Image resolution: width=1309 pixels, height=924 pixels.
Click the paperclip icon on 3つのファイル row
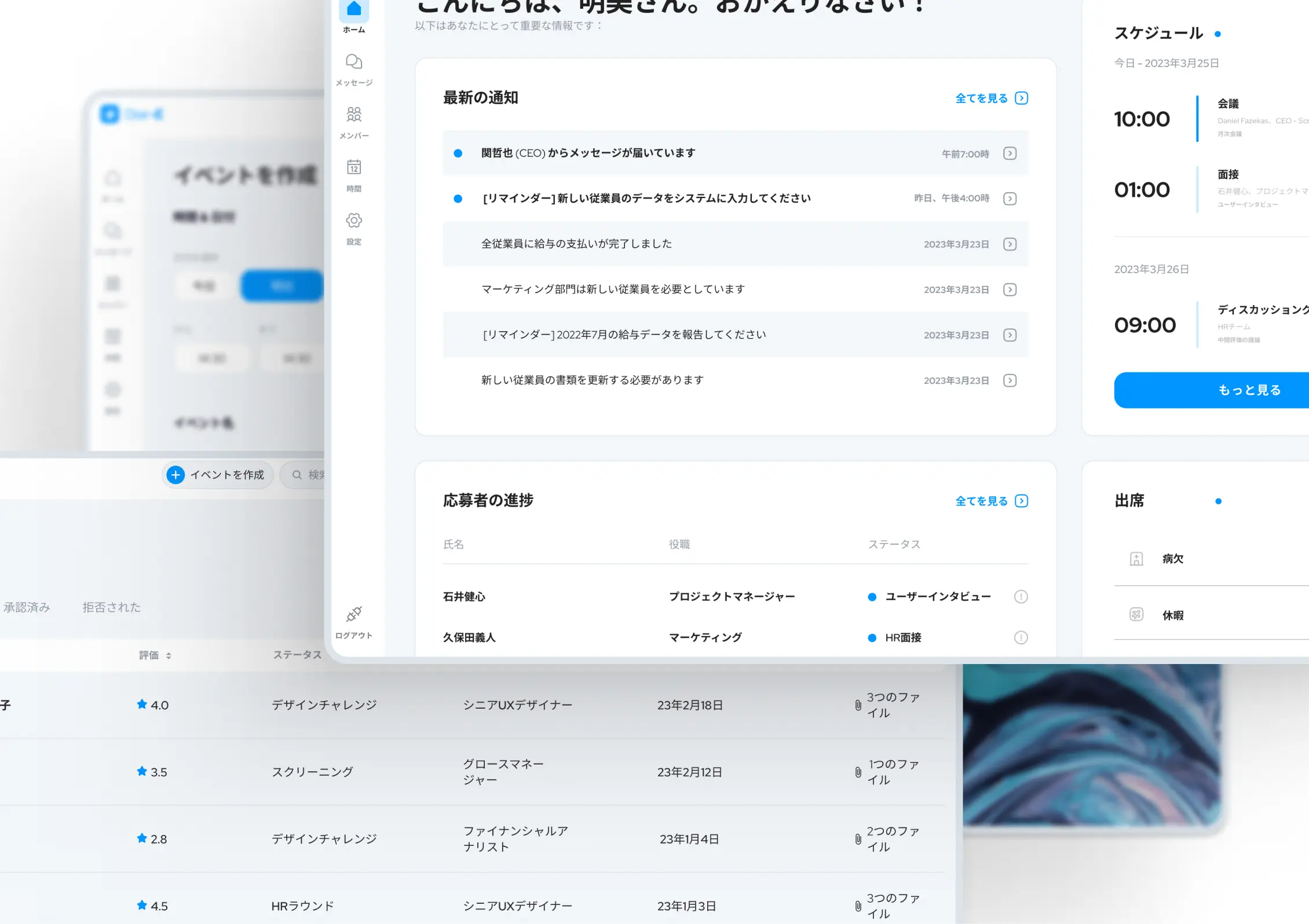(858, 705)
